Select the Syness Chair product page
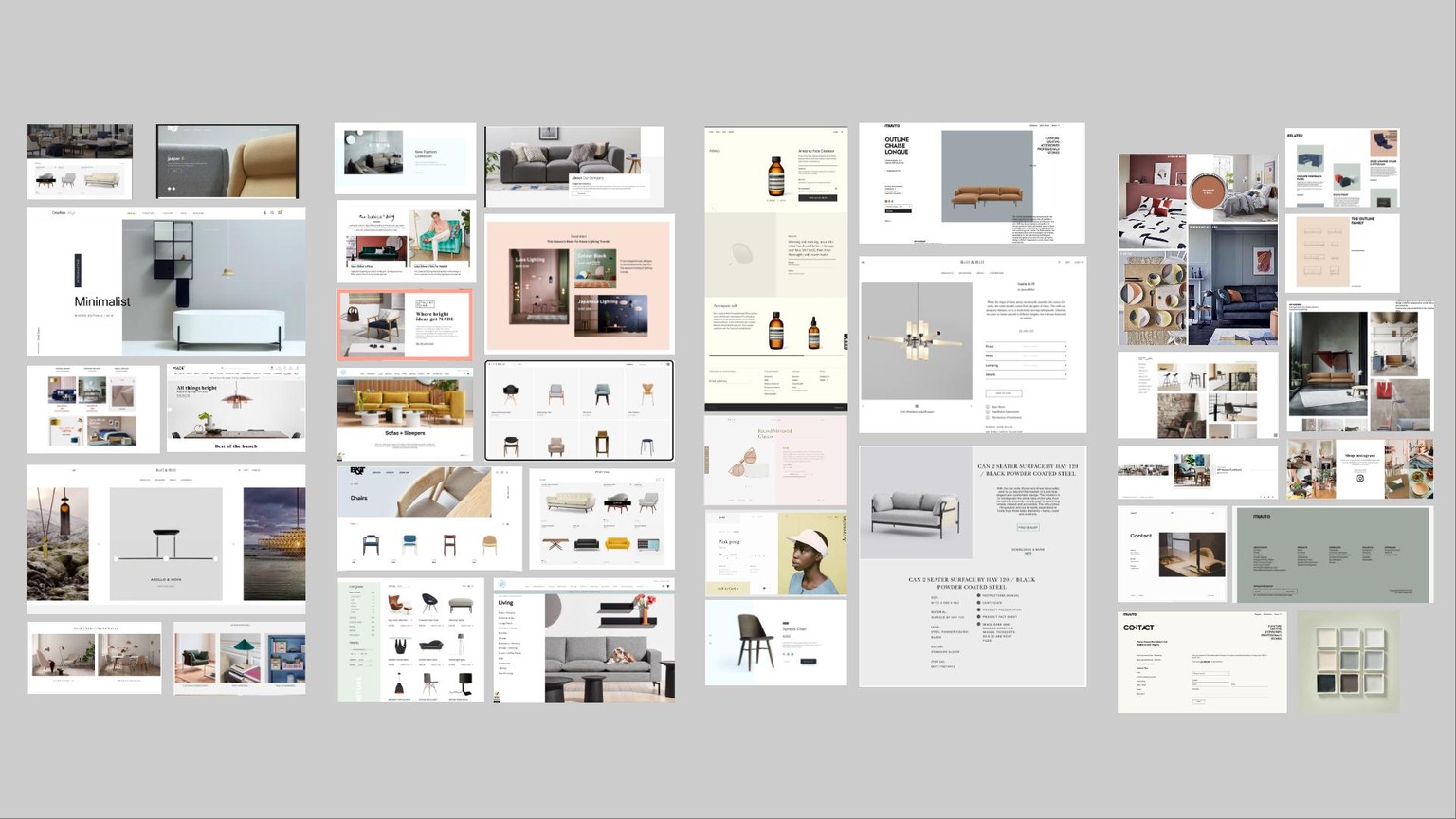The height and width of the screenshot is (819, 1456). [775, 643]
